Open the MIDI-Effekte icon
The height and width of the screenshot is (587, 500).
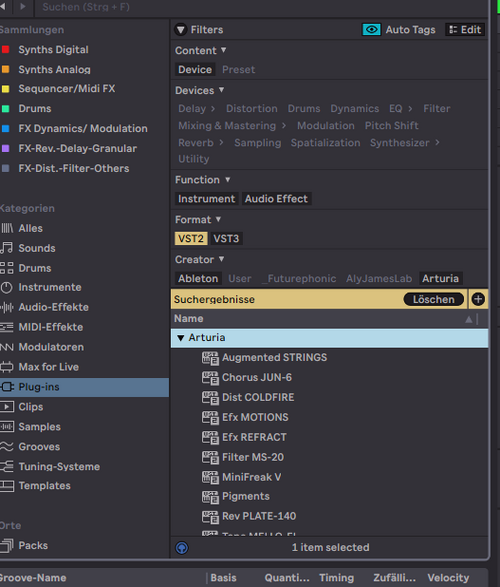(7, 327)
